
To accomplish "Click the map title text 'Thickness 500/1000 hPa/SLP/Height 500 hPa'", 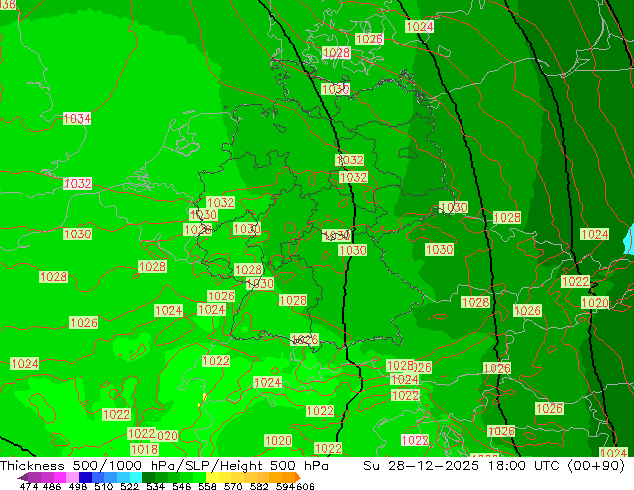I will coord(164,466).
